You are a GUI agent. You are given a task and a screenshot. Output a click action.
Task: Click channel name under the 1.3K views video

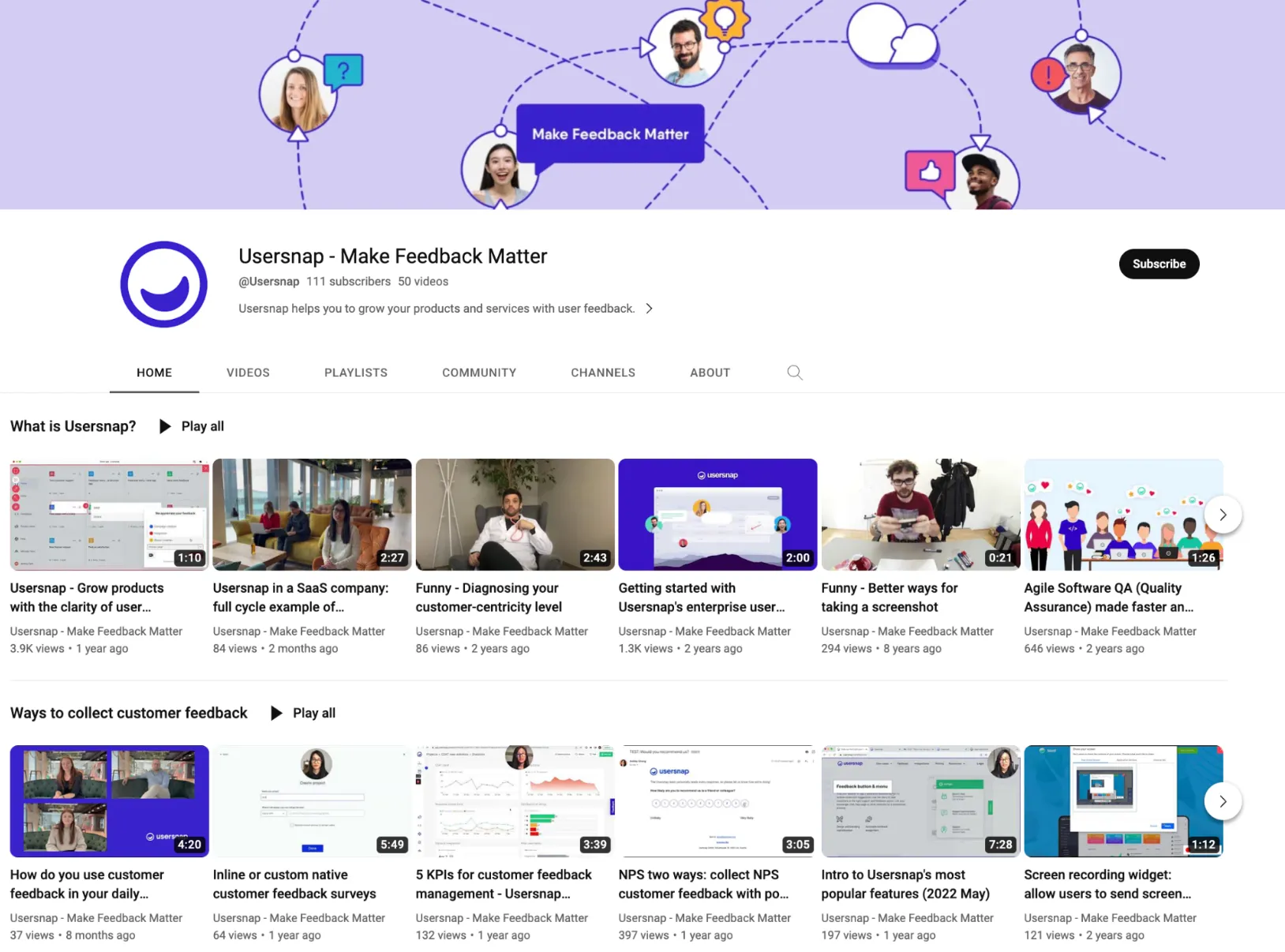tap(705, 632)
